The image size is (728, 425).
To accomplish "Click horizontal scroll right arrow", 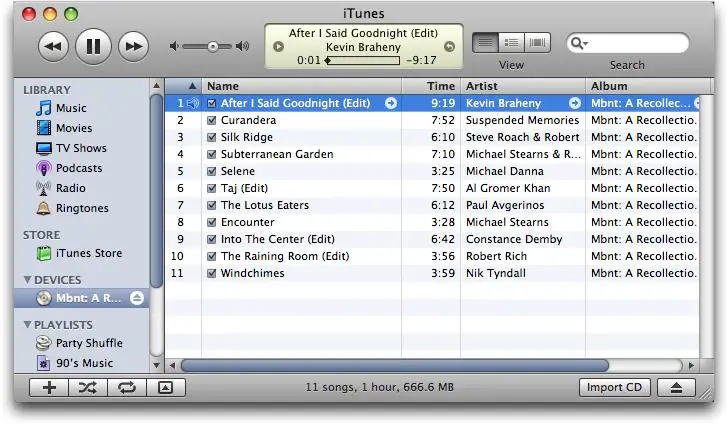I will click(691, 366).
